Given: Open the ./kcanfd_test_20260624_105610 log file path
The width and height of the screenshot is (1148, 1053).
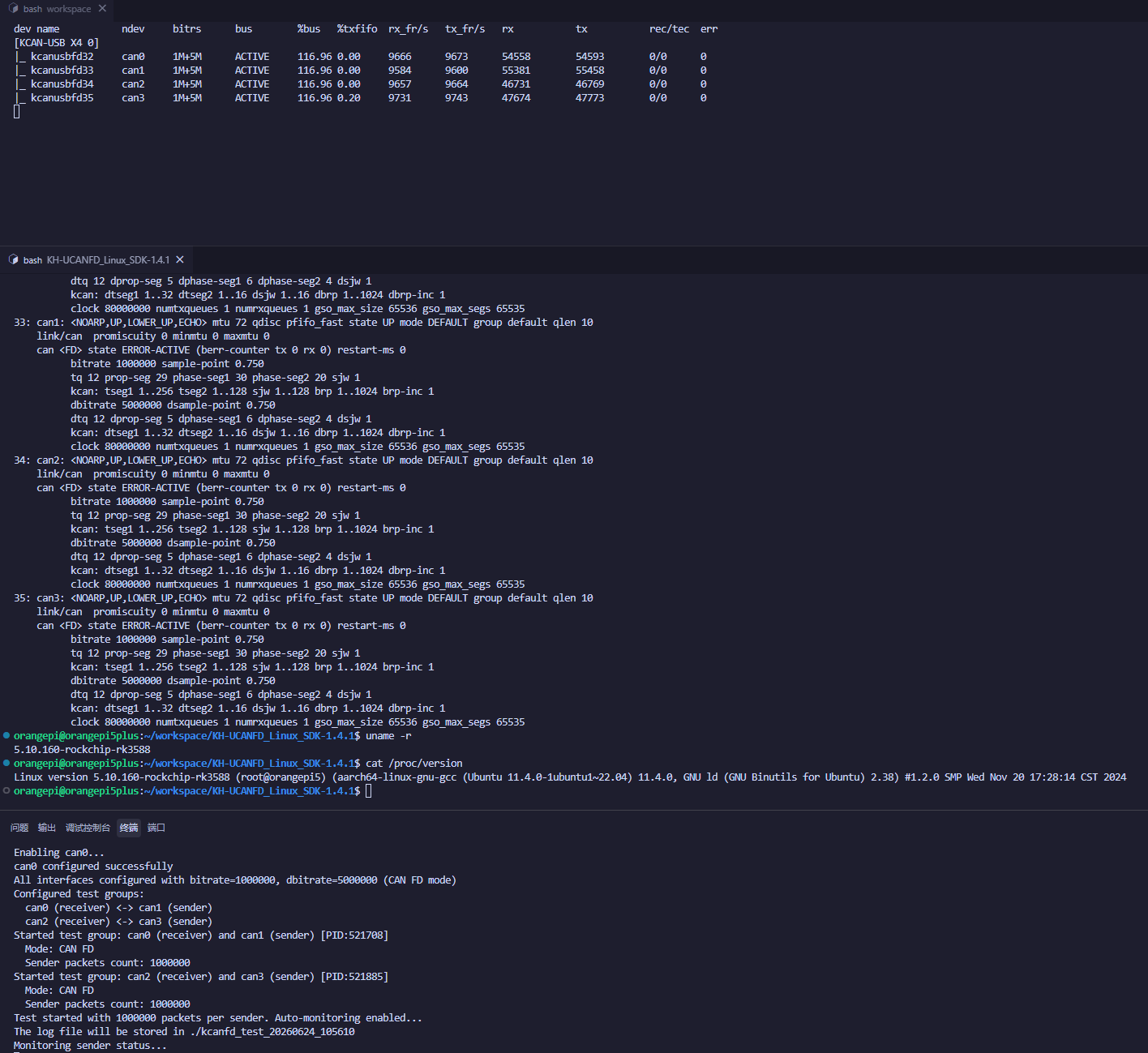Looking at the screenshot, I should coord(272,1031).
